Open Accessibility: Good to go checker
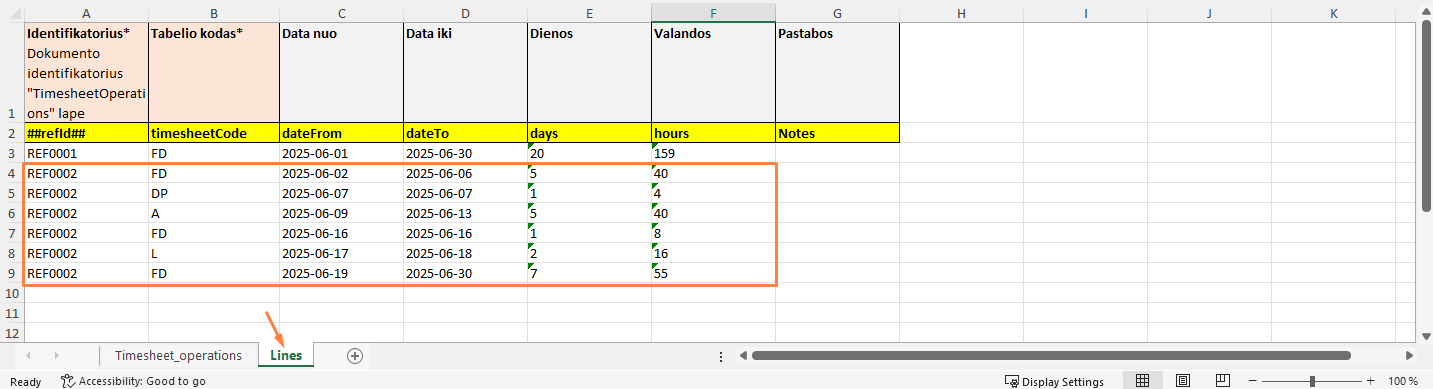1433x389 pixels. 133,381
